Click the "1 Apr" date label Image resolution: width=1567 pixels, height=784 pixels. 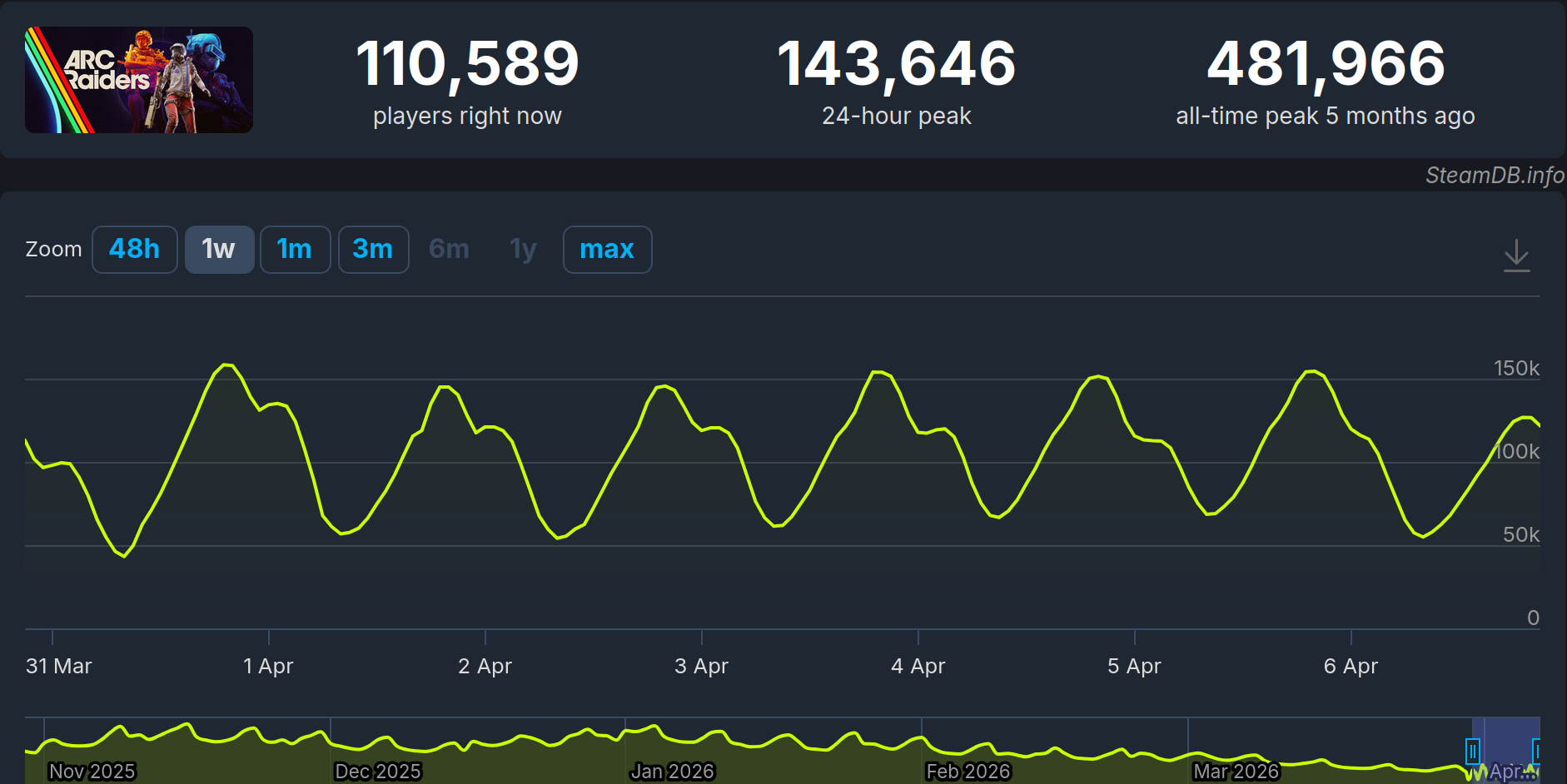(268, 666)
